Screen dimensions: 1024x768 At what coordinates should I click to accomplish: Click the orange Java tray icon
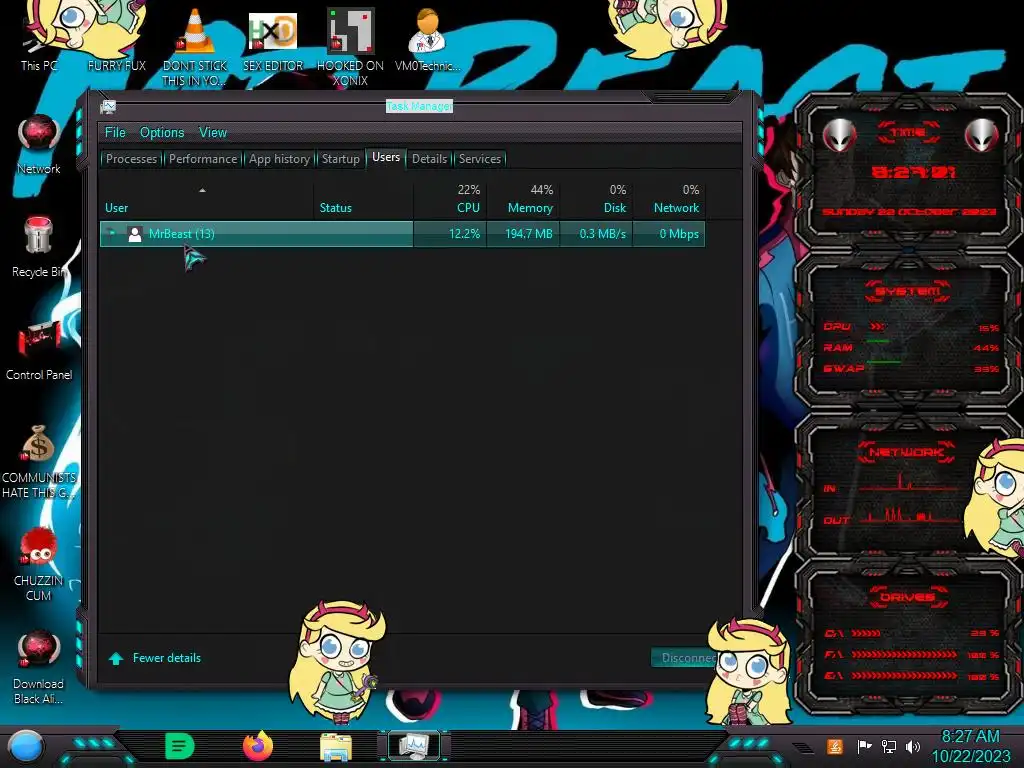pos(834,746)
